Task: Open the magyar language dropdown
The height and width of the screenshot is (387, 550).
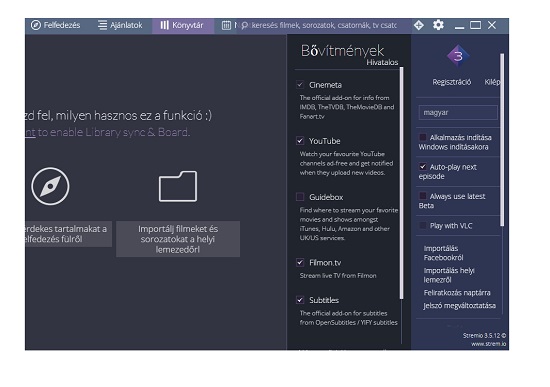Action: pyautogui.click(x=458, y=113)
